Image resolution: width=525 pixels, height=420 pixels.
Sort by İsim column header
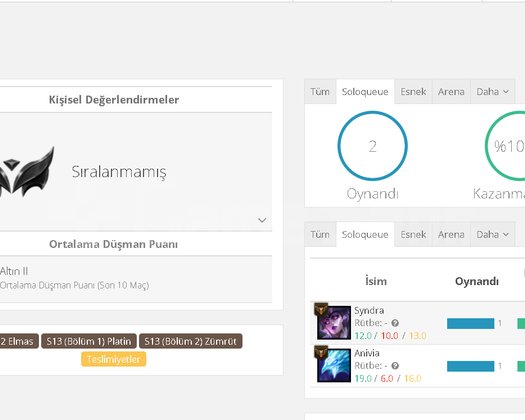pyautogui.click(x=376, y=281)
